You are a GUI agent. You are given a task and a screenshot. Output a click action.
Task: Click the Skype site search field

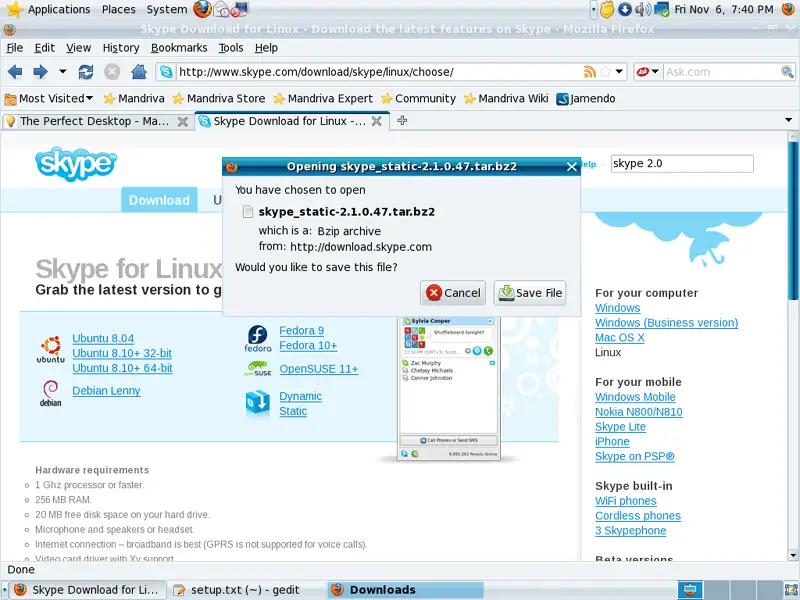[x=682, y=163]
